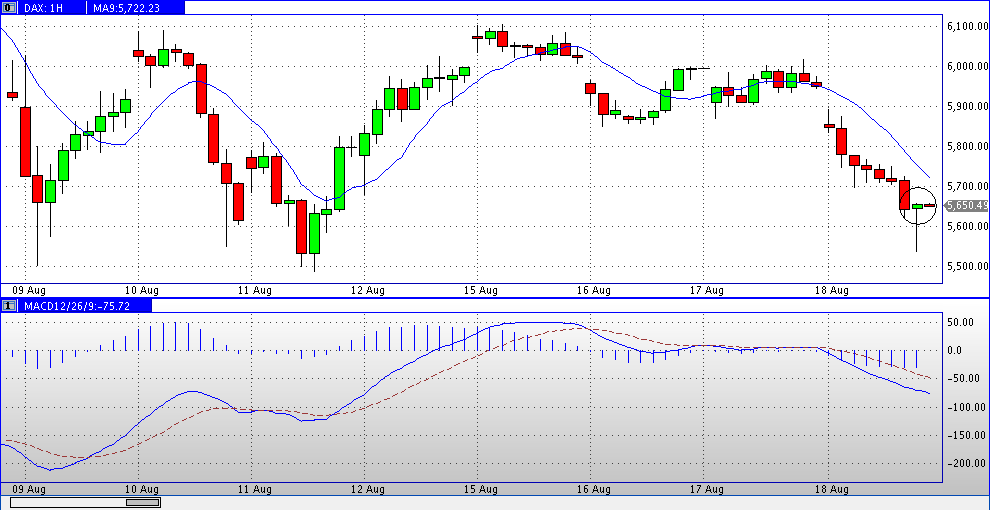Viewport: 990px width, 510px height.
Task: Click the 18 Aug date under the price chart
Action: (x=831, y=290)
